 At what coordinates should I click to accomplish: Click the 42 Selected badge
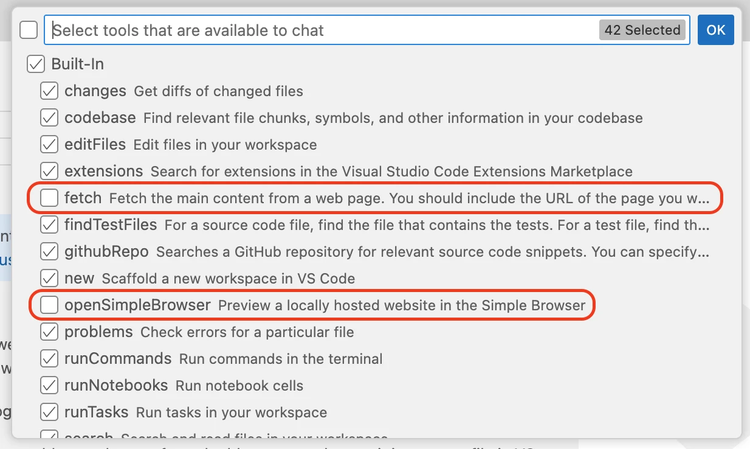[x=642, y=30]
